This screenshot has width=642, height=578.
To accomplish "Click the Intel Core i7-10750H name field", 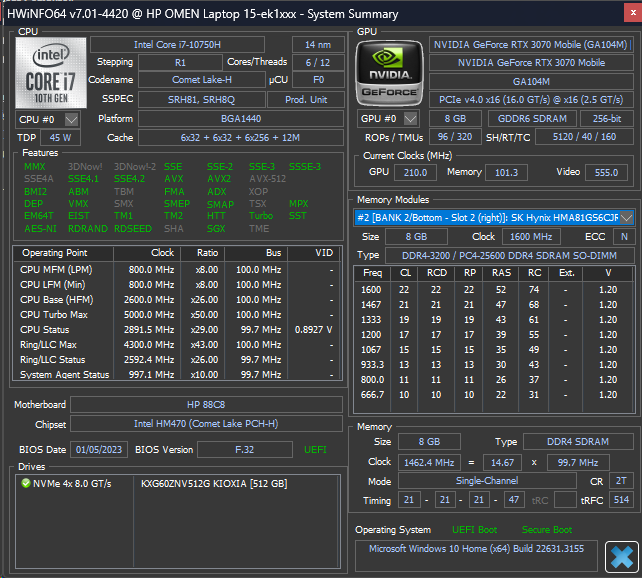I will [177, 45].
